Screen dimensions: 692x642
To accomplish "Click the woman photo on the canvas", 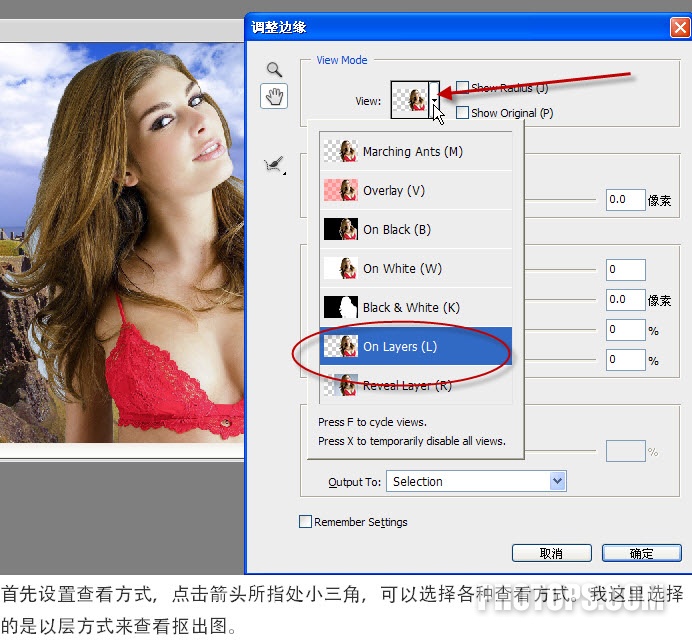I will pos(122,243).
